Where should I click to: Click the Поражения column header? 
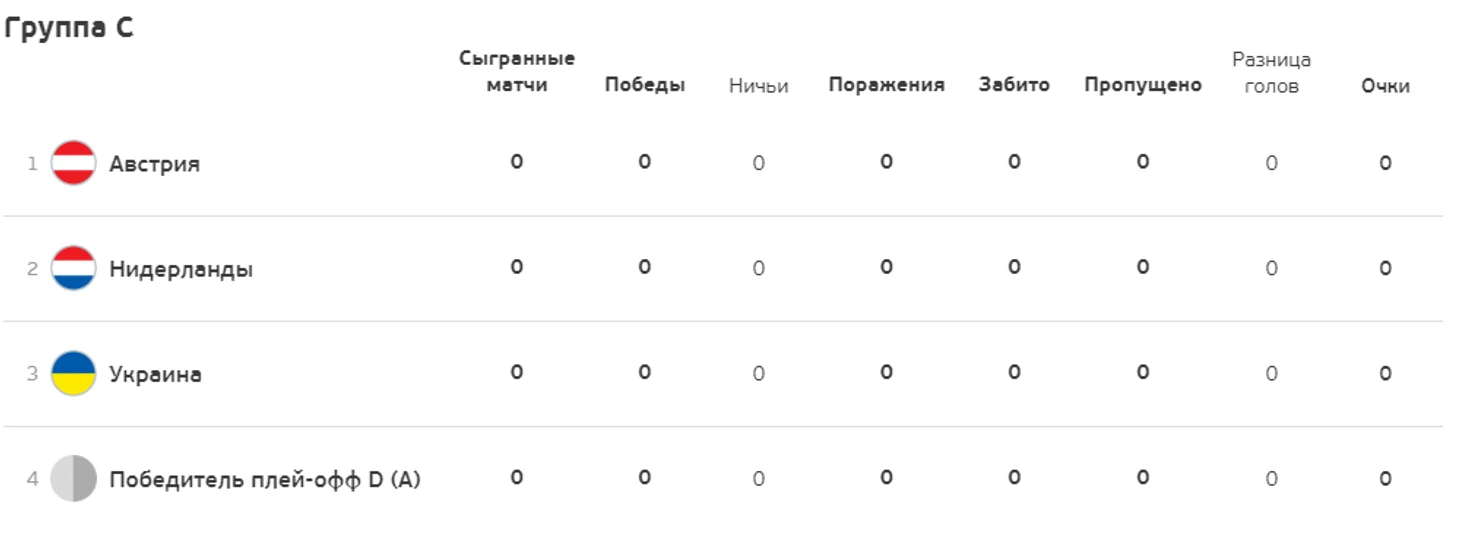886,85
